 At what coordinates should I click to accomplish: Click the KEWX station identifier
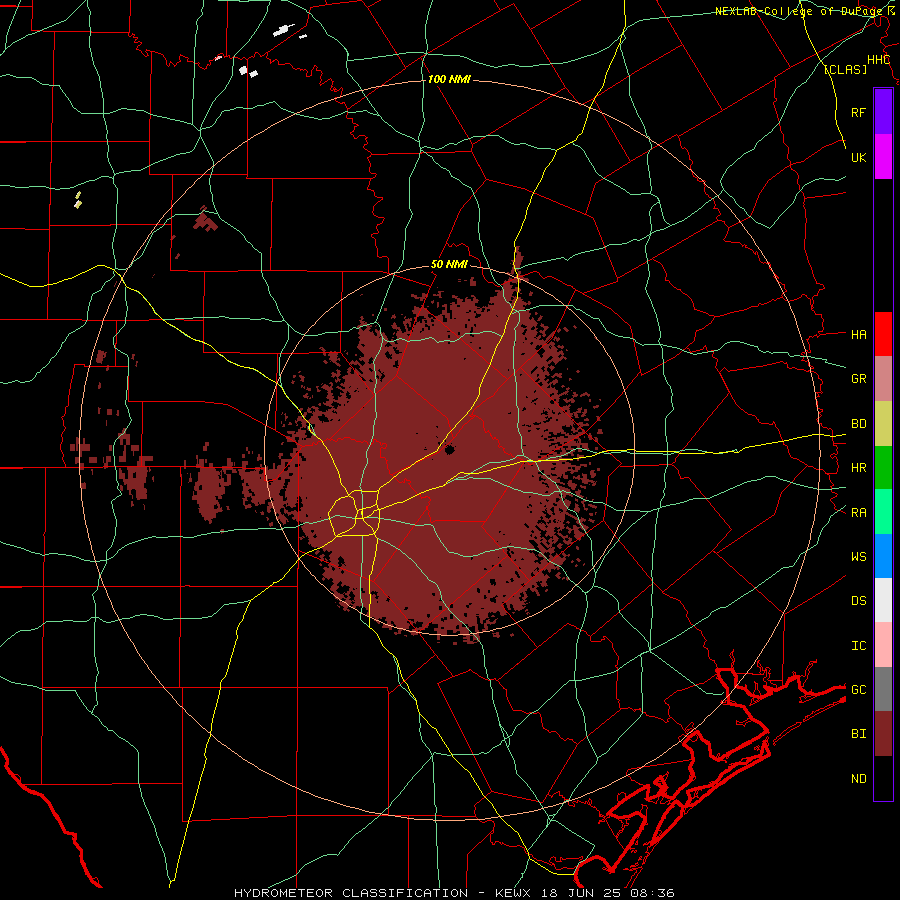click(x=513, y=893)
